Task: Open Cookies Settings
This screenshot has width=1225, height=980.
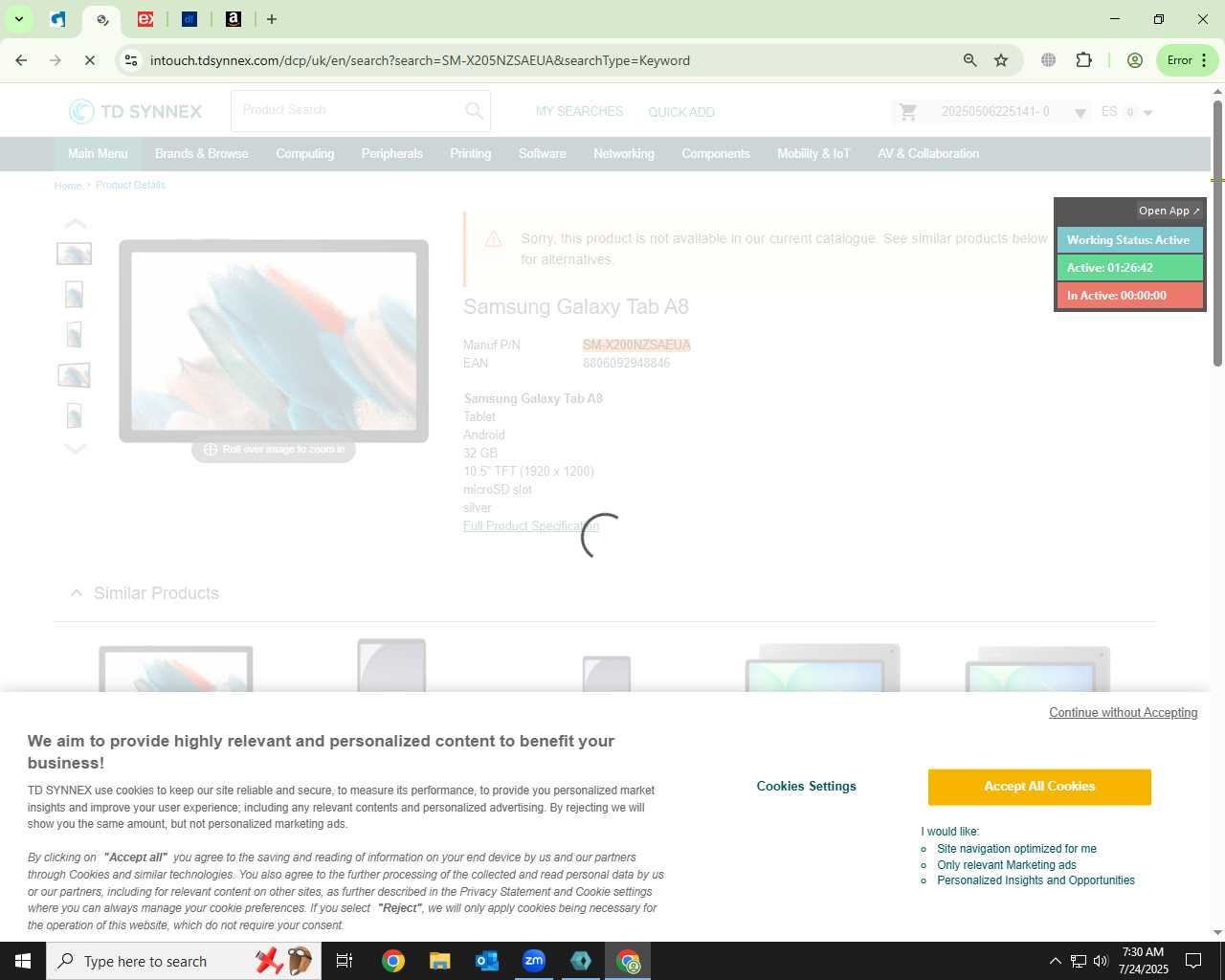Action: pyautogui.click(x=807, y=787)
